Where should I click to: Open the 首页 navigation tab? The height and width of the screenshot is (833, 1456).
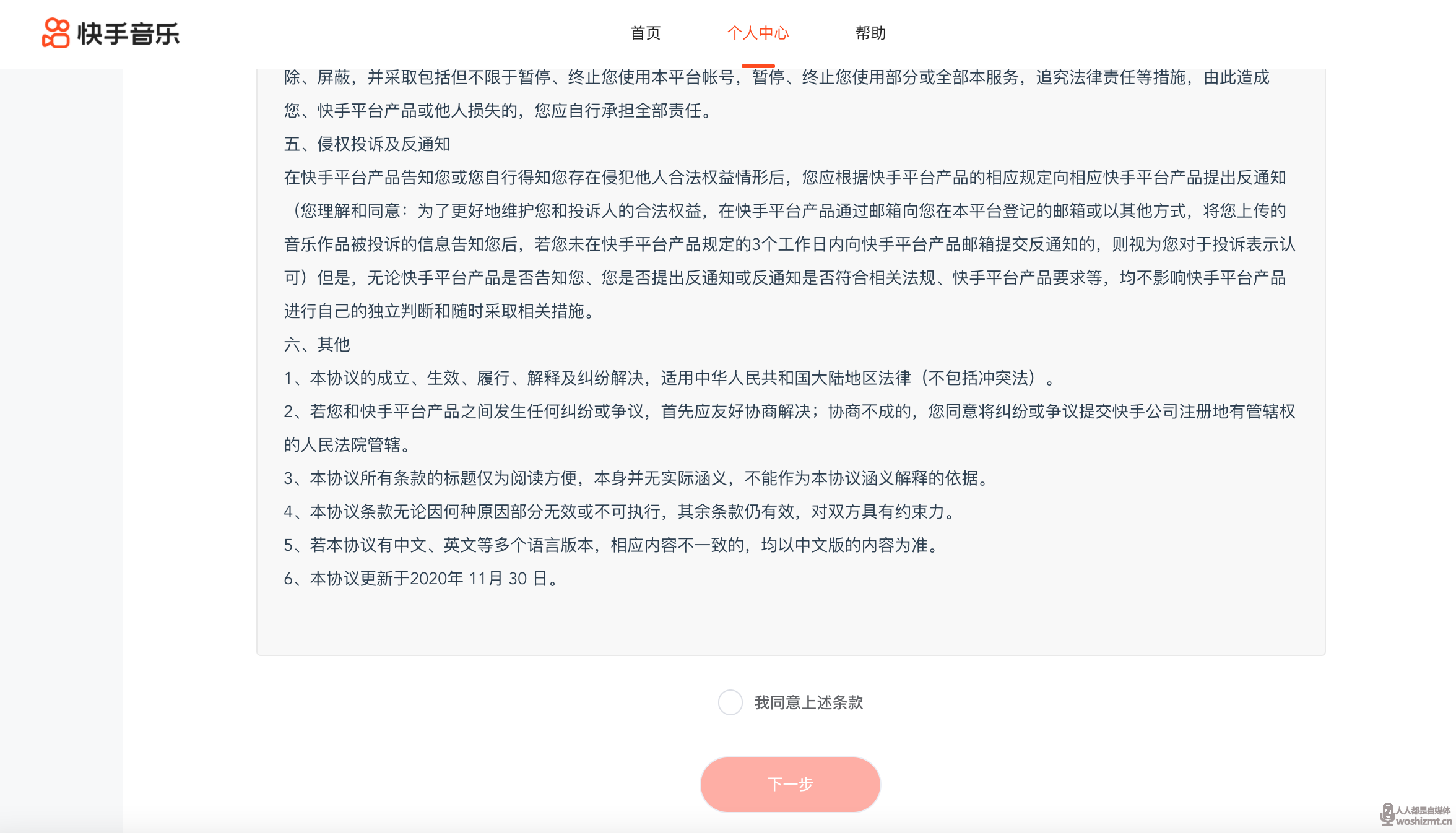pos(645,33)
